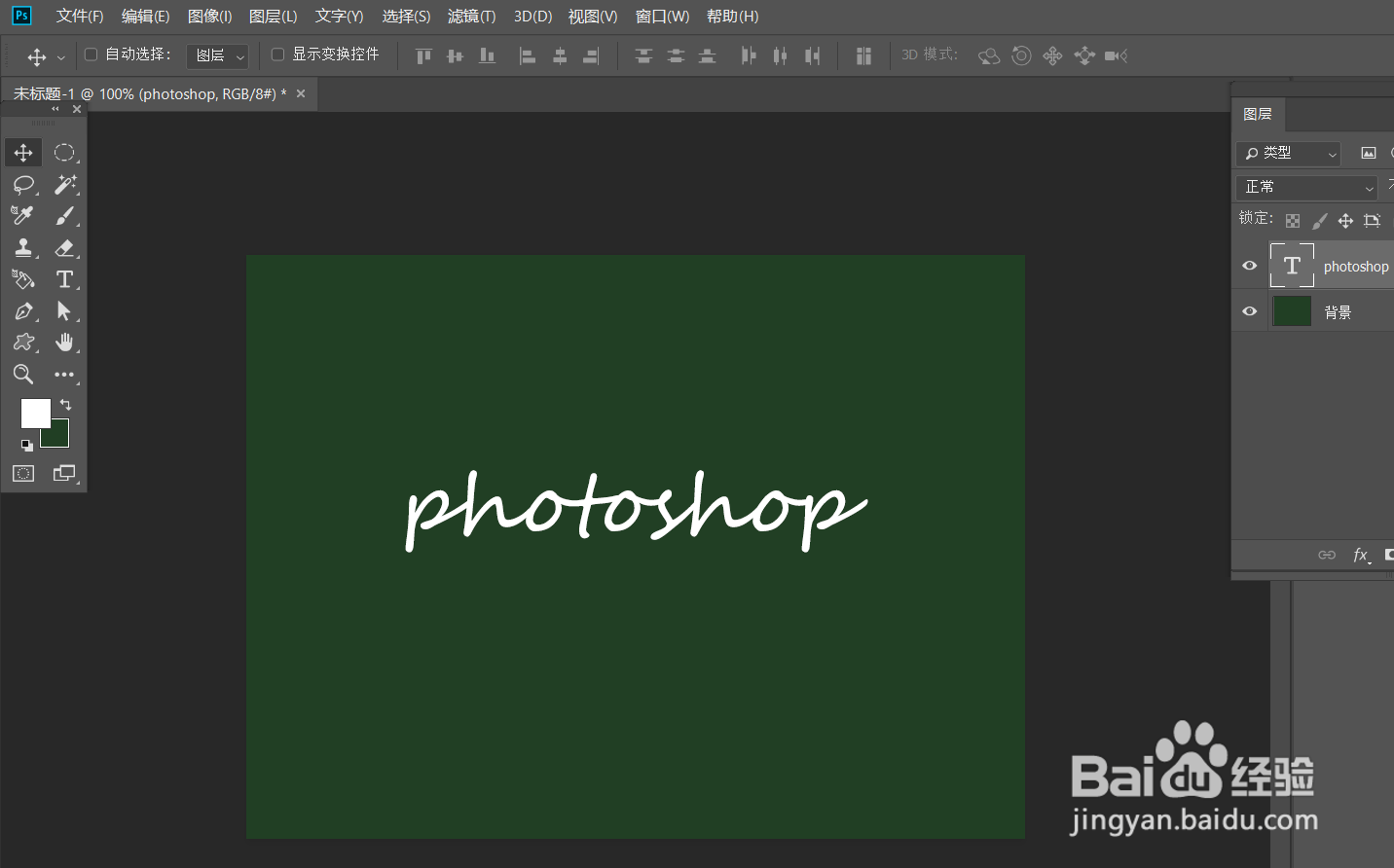Swap foreground and background colors
The height and width of the screenshot is (868, 1394).
pyautogui.click(x=65, y=404)
